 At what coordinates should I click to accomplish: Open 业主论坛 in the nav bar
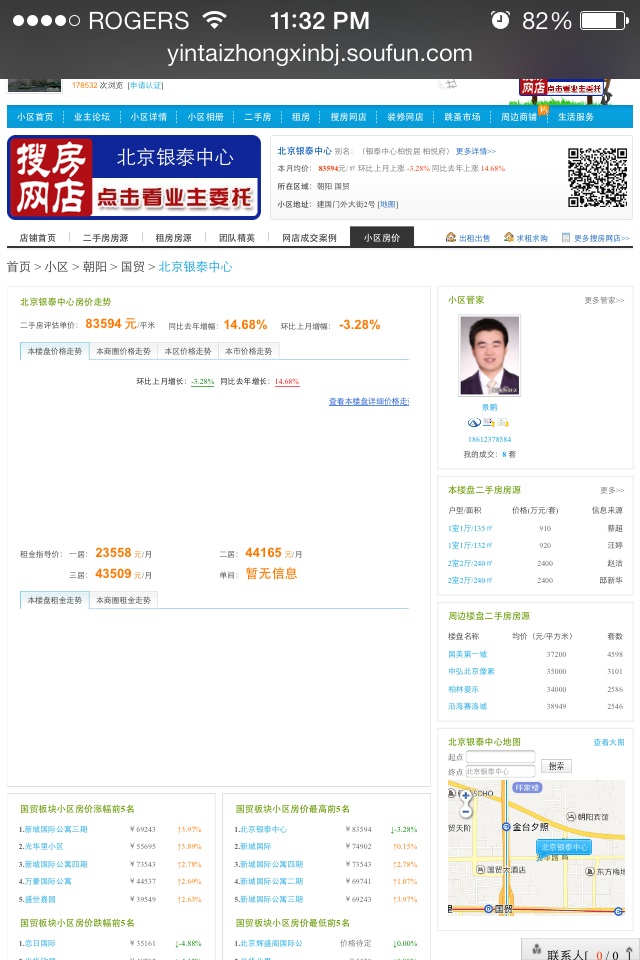click(x=92, y=117)
